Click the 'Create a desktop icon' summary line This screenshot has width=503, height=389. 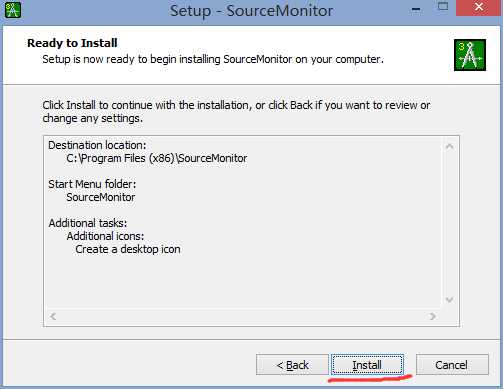tap(128, 249)
